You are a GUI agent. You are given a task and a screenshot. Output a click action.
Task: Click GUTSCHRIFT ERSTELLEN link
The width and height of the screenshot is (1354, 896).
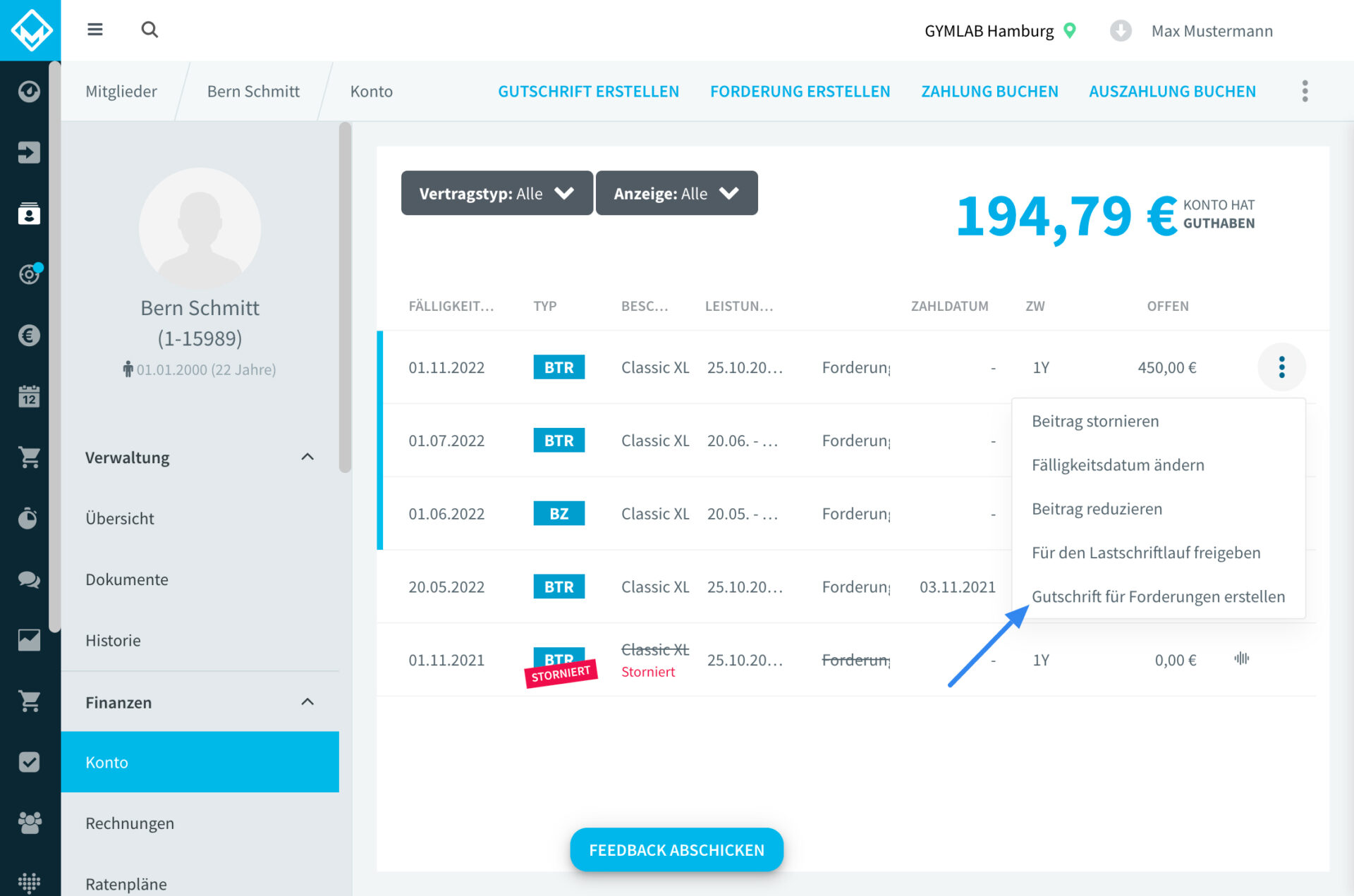(588, 91)
